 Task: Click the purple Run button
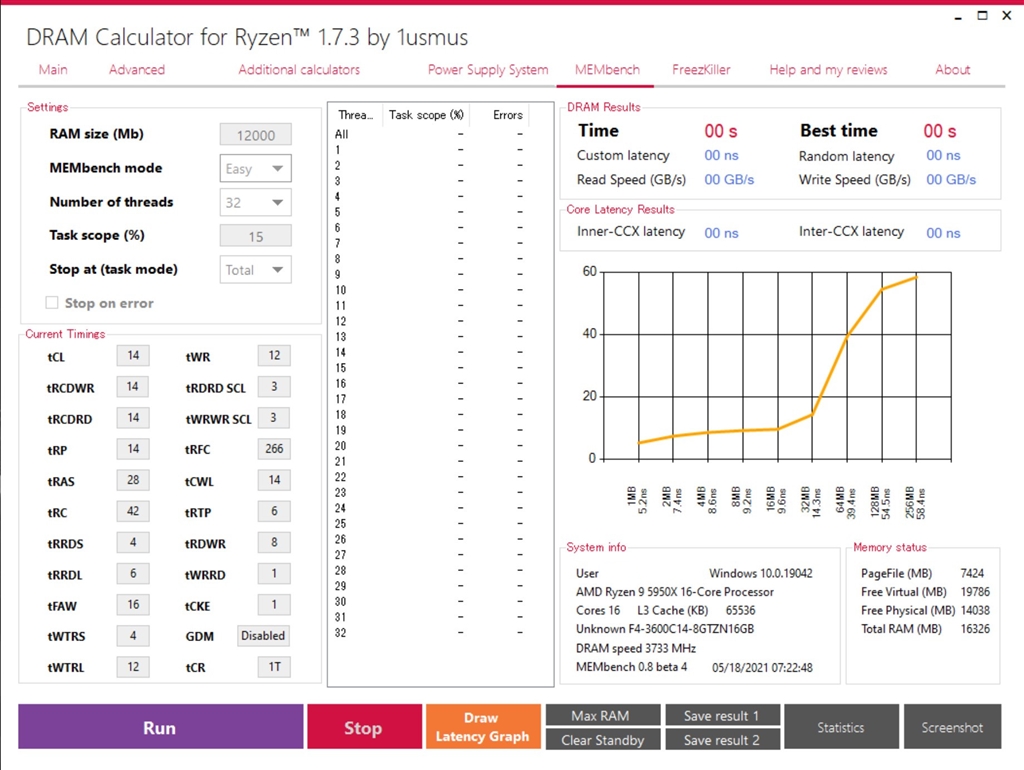click(x=160, y=727)
